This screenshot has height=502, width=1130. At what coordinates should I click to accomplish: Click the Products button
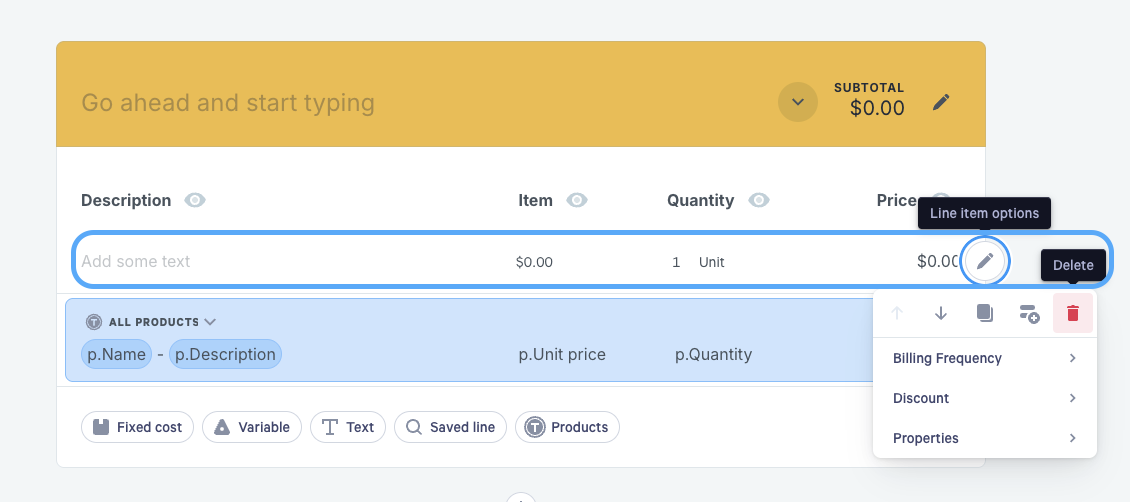567,427
